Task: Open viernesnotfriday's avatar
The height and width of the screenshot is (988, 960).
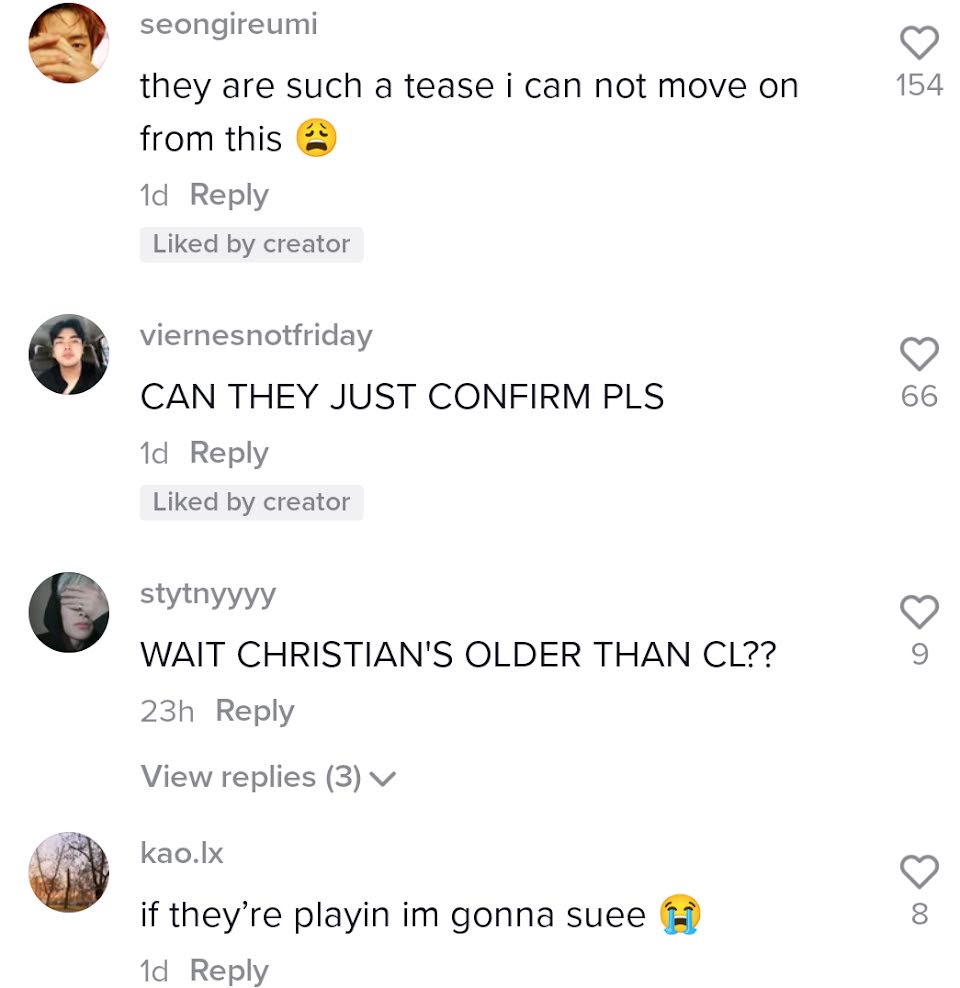Action: tap(69, 354)
